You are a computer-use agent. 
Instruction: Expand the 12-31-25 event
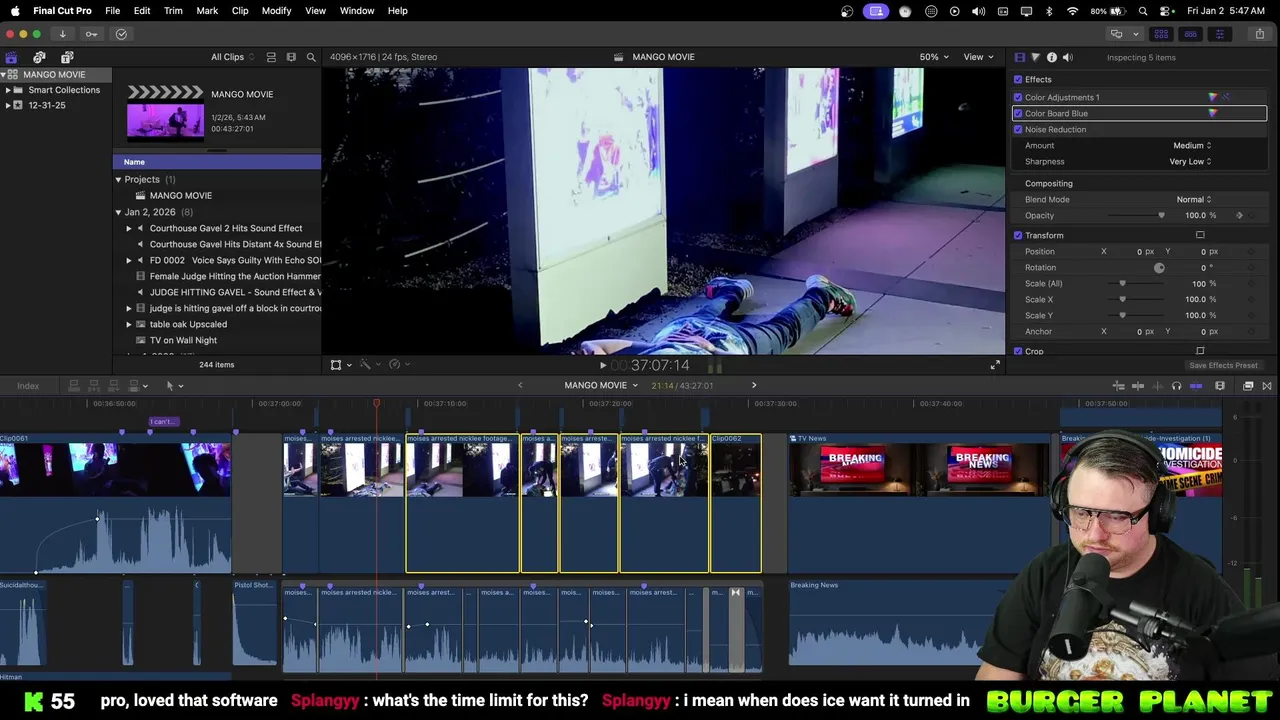point(8,105)
